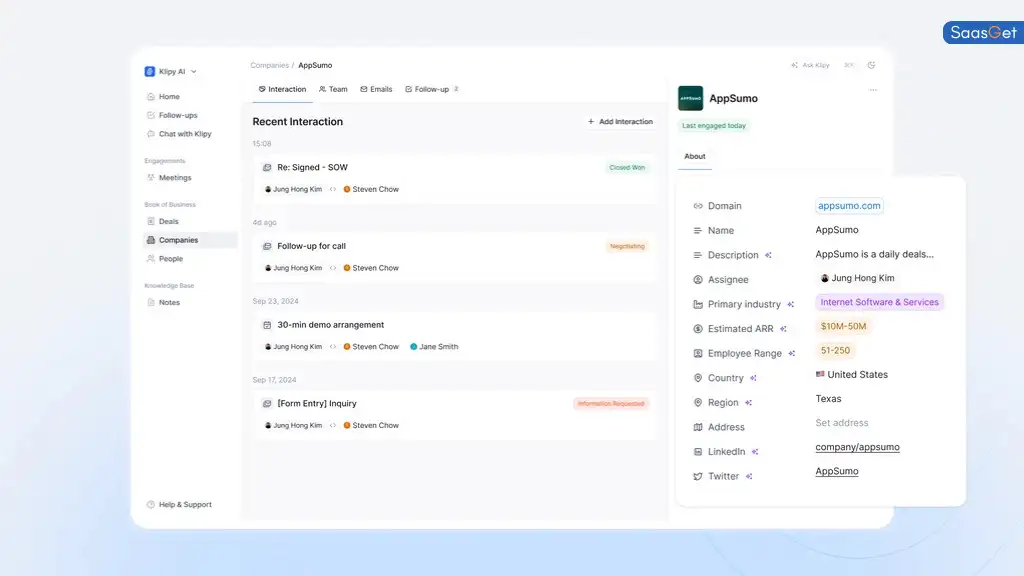Click the sparkle icon beside Employee Range
This screenshot has height=576, width=1024.
(792, 353)
